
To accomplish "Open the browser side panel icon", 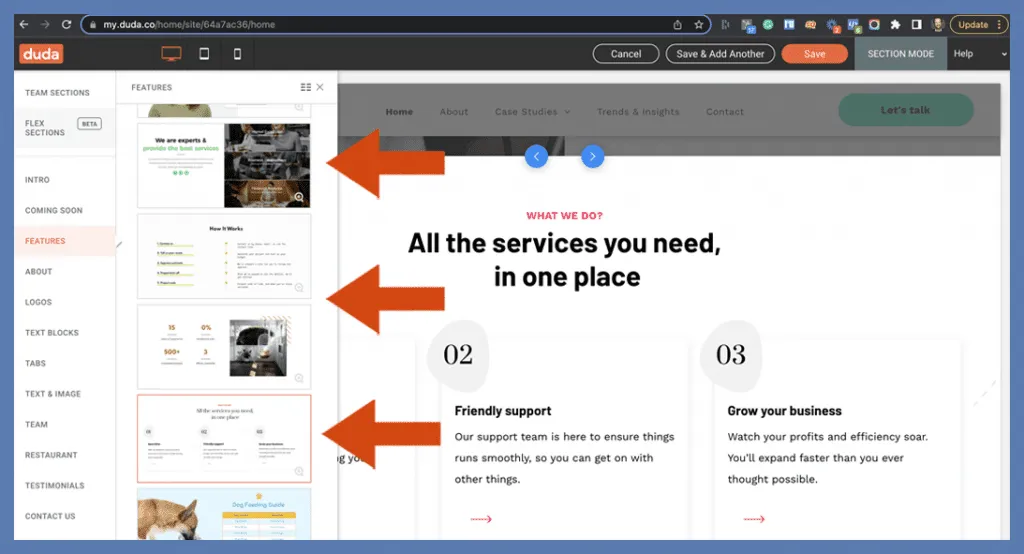I will (x=916, y=25).
